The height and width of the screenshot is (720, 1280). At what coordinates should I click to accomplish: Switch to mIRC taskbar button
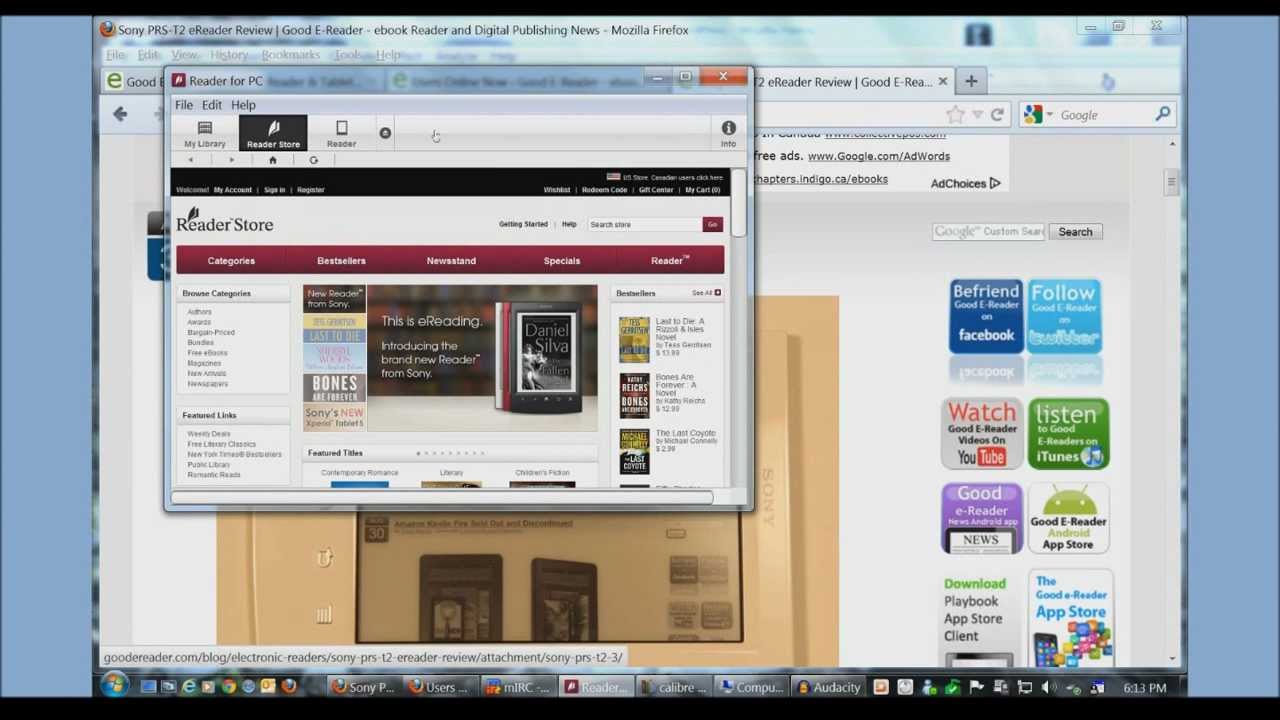point(518,687)
